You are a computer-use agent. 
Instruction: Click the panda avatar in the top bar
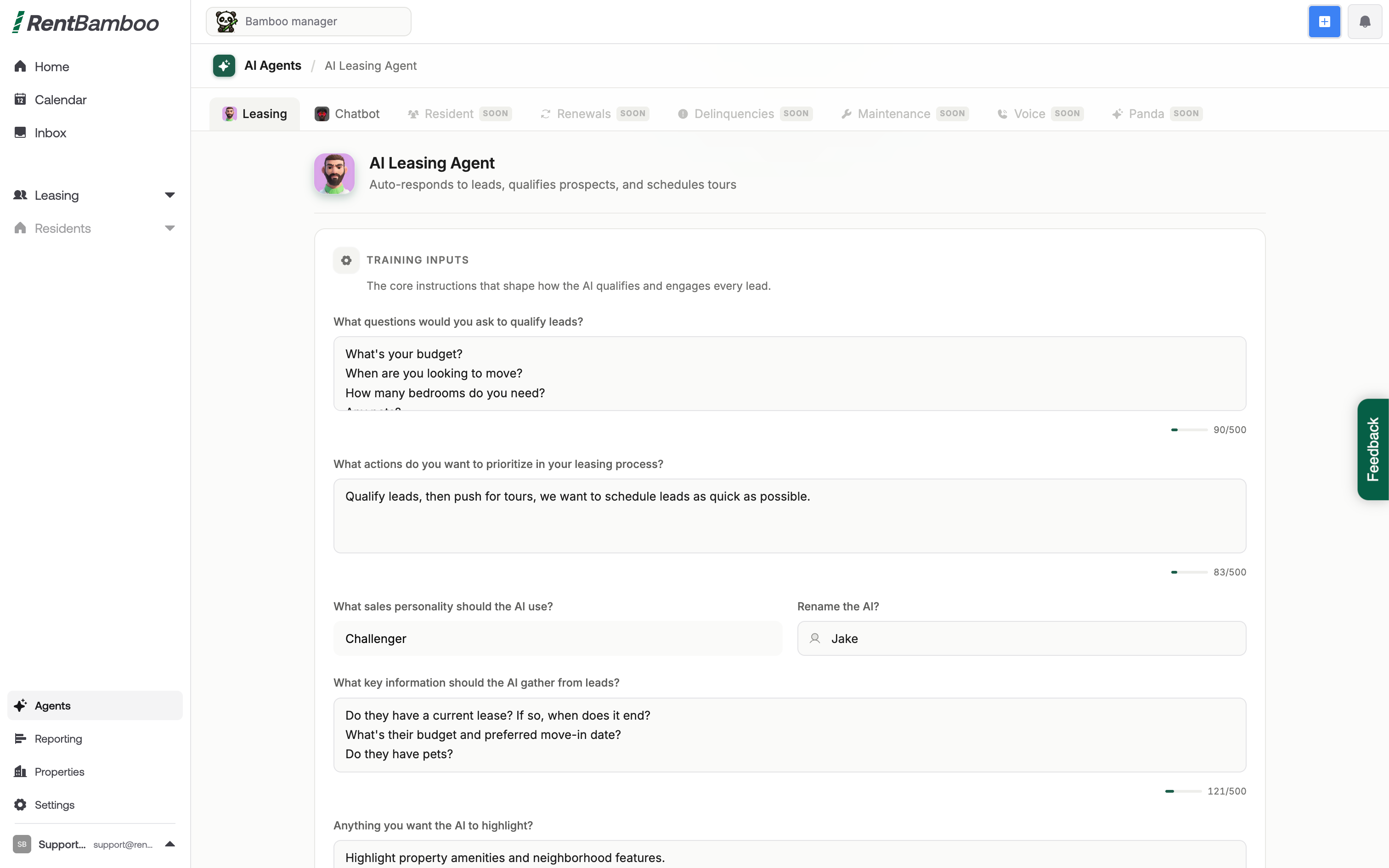(226, 22)
